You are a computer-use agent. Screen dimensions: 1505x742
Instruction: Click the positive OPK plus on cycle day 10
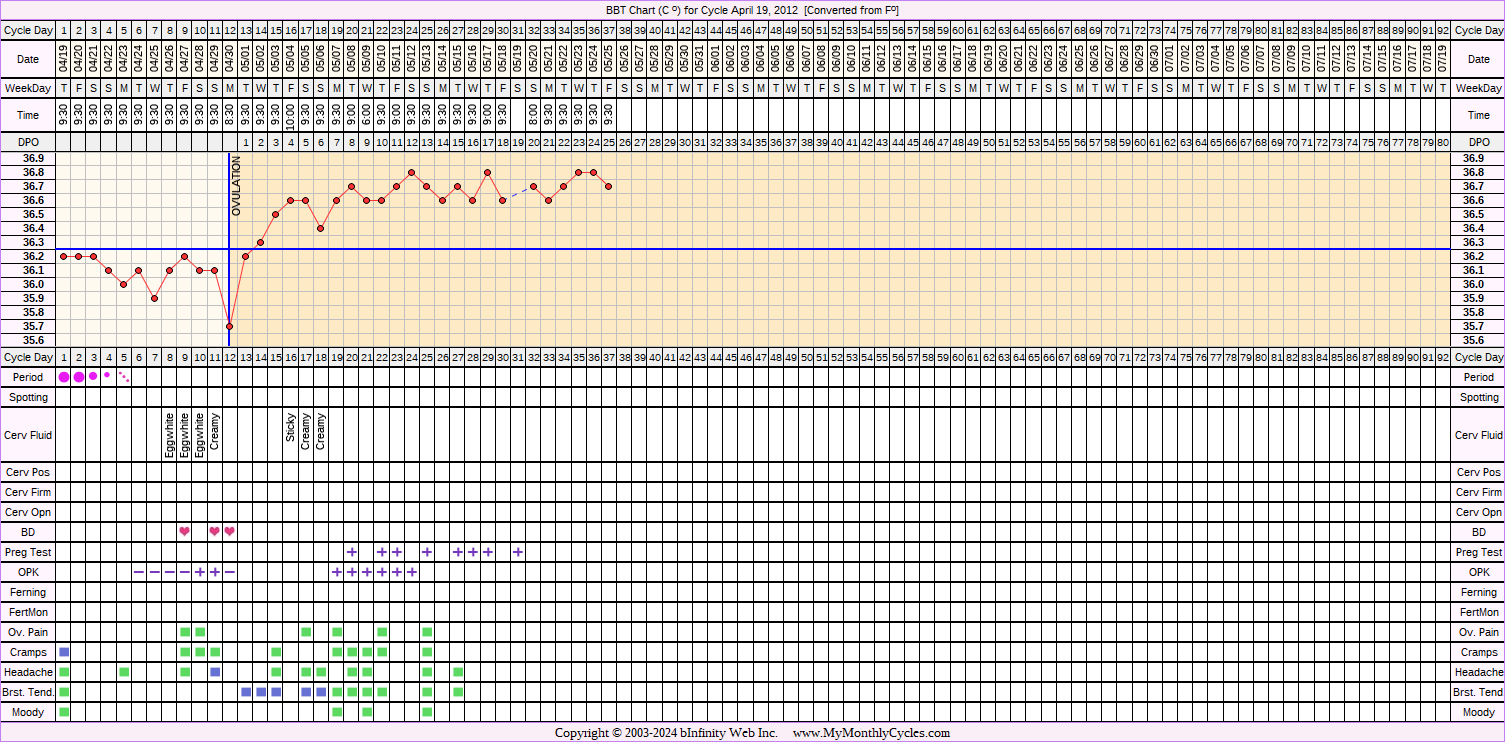[200, 572]
